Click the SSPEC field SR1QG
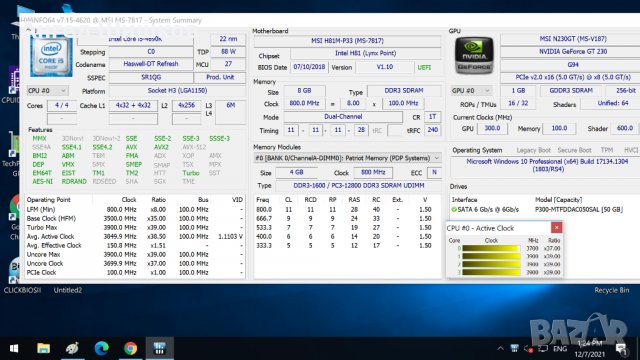640x360 pixels. pyautogui.click(x=151, y=77)
